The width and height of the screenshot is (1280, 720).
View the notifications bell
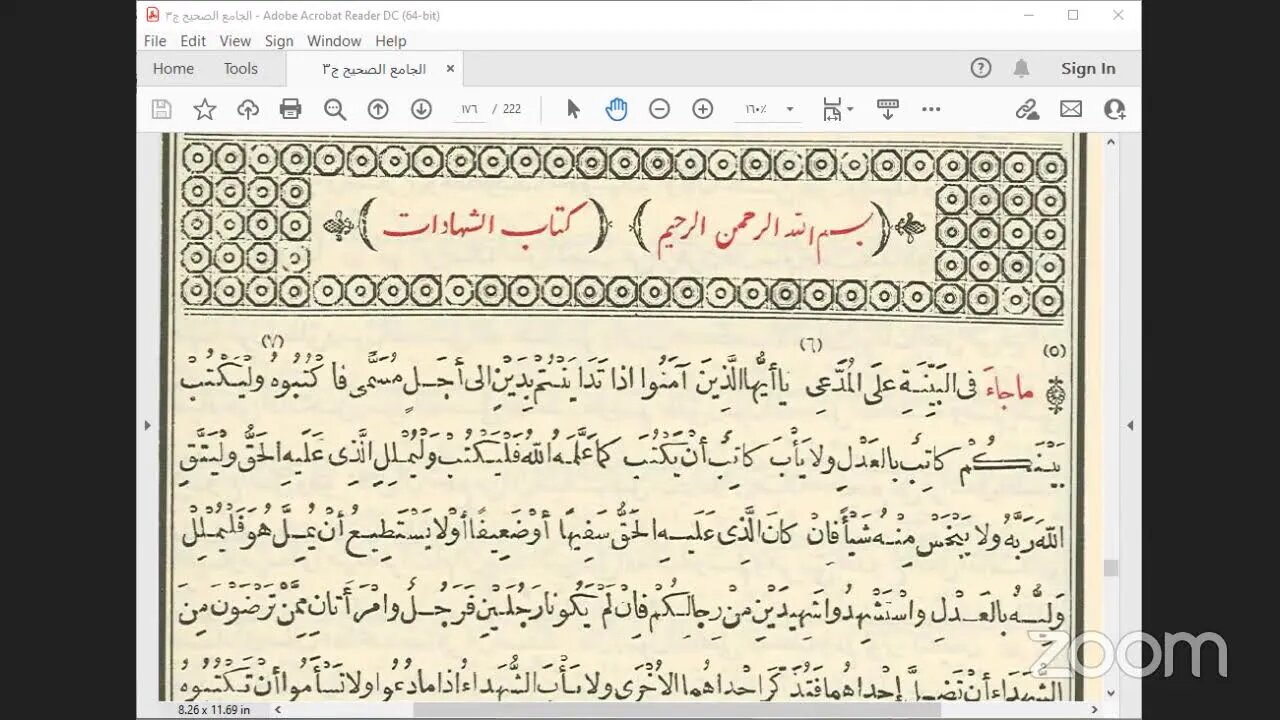(x=1021, y=68)
